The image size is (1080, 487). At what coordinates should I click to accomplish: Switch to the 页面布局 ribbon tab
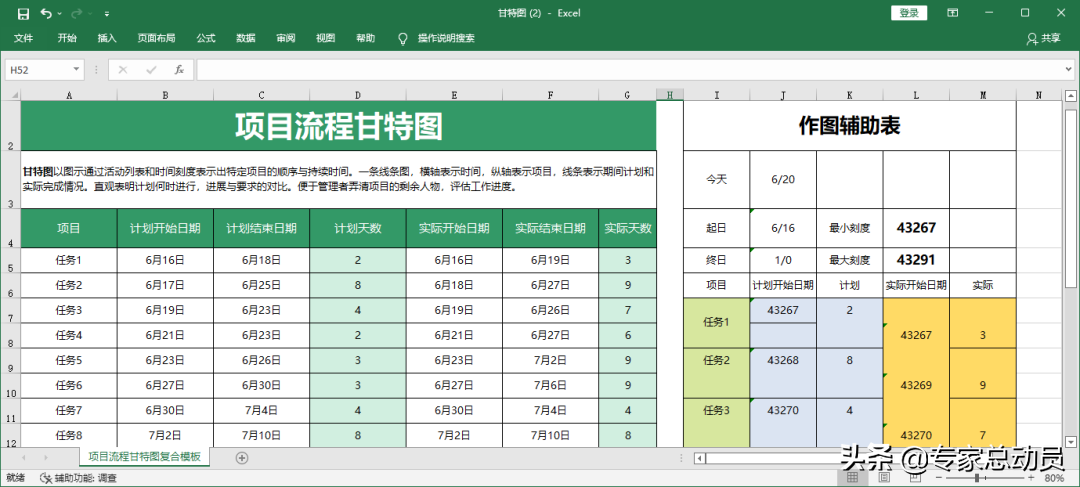click(156, 39)
